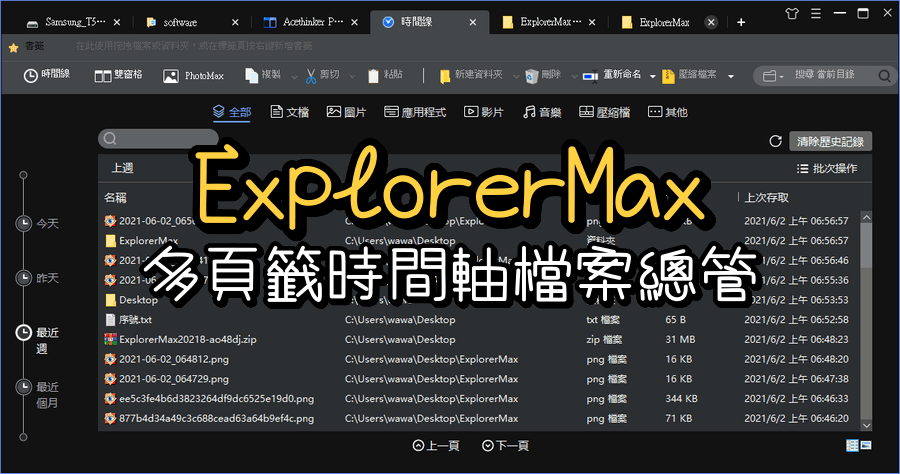Click the refresh history icon
The height and width of the screenshot is (474, 900).
(x=775, y=141)
